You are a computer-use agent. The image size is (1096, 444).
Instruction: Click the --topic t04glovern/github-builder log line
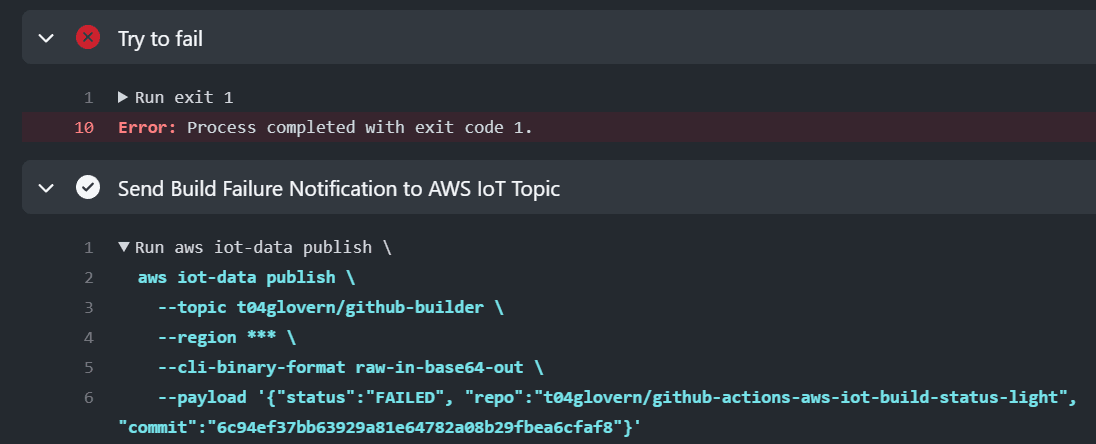[330, 307]
